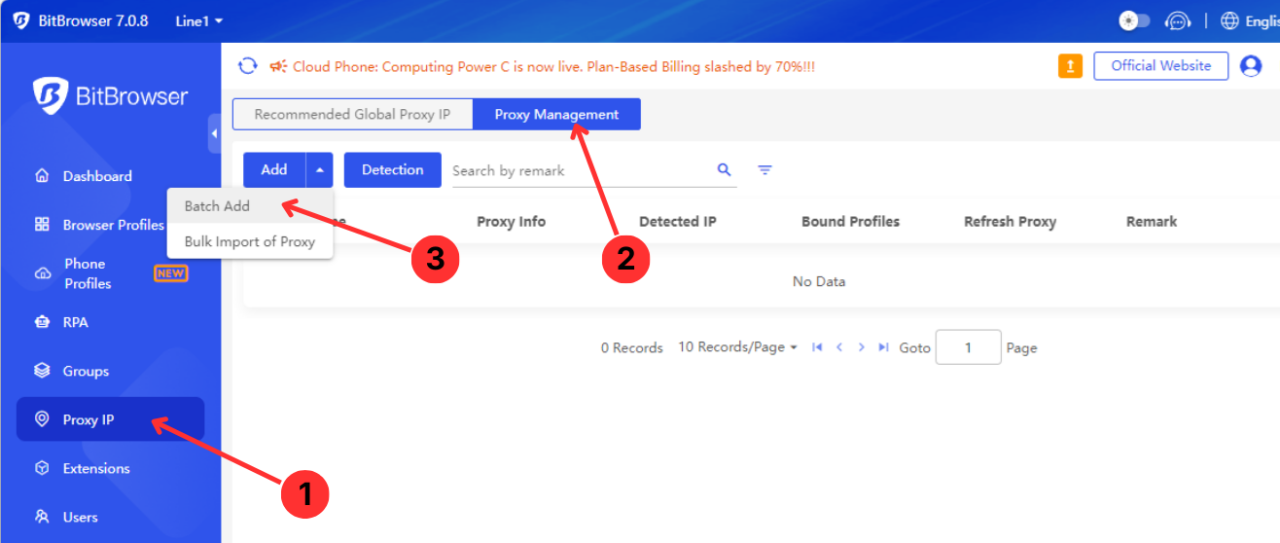The width and height of the screenshot is (1280, 543).
Task: Click the No Data message
Action: 819,281
